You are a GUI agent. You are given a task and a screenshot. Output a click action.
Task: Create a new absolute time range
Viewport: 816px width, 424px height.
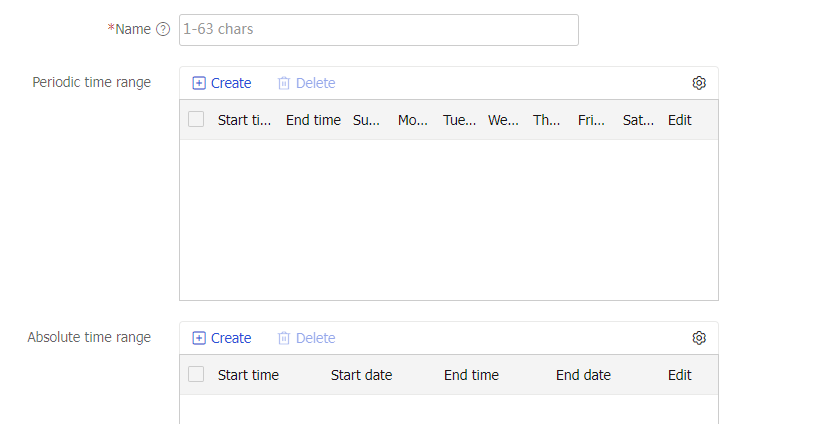(230, 338)
